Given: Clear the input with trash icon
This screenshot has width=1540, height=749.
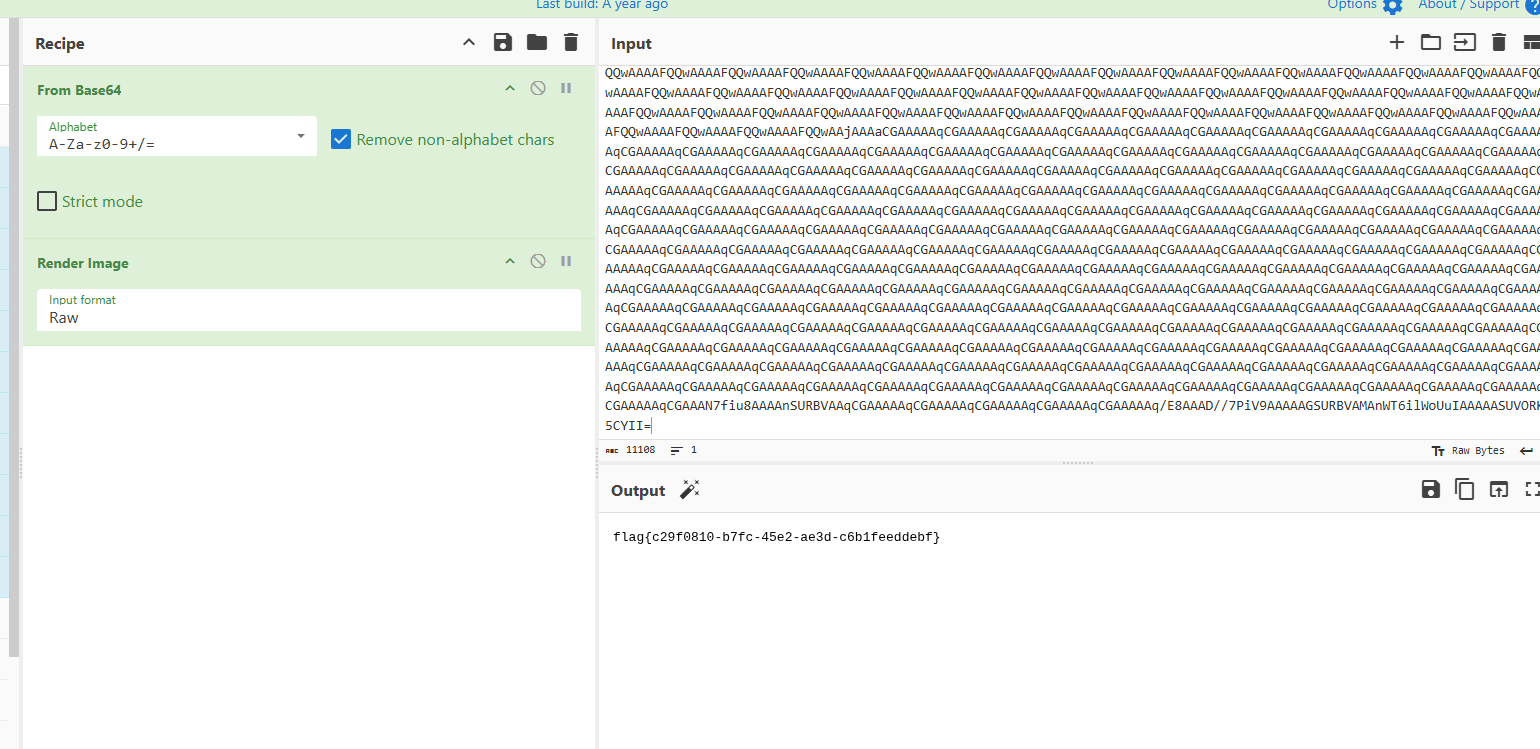Looking at the screenshot, I should [x=1498, y=42].
